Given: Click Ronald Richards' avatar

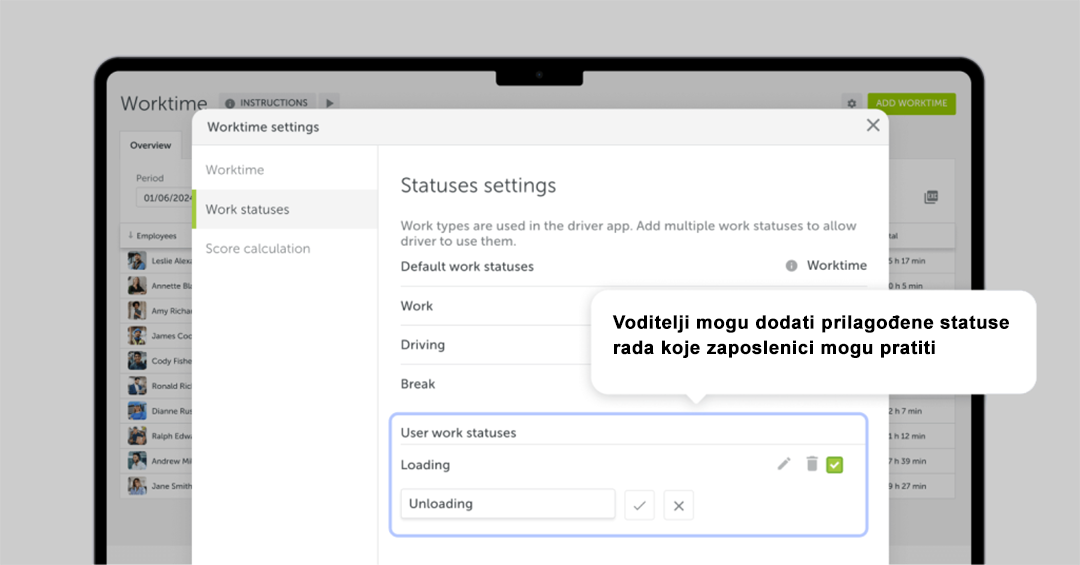Looking at the screenshot, I should coord(137,386).
